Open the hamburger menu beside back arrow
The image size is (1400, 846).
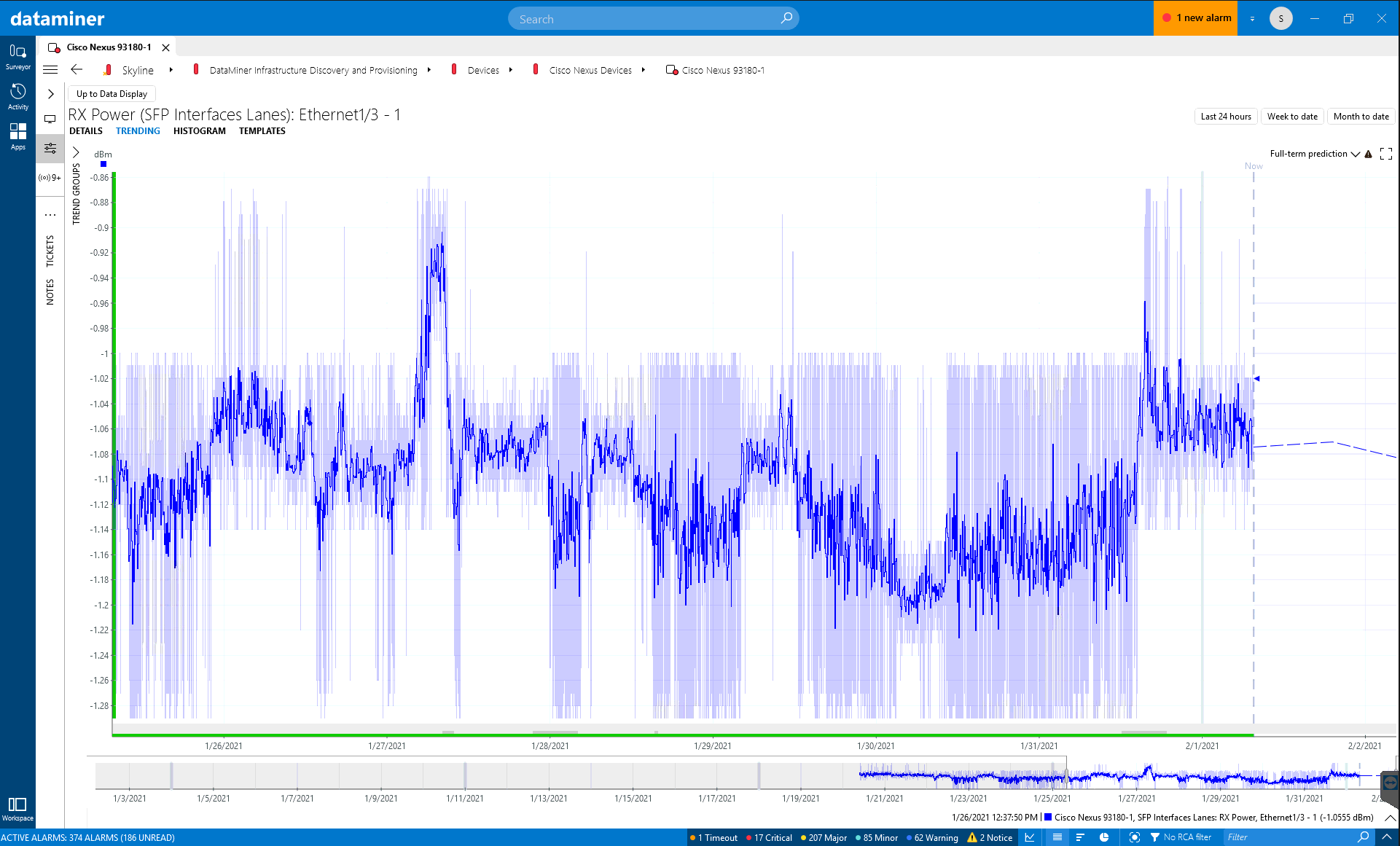pos(50,70)
